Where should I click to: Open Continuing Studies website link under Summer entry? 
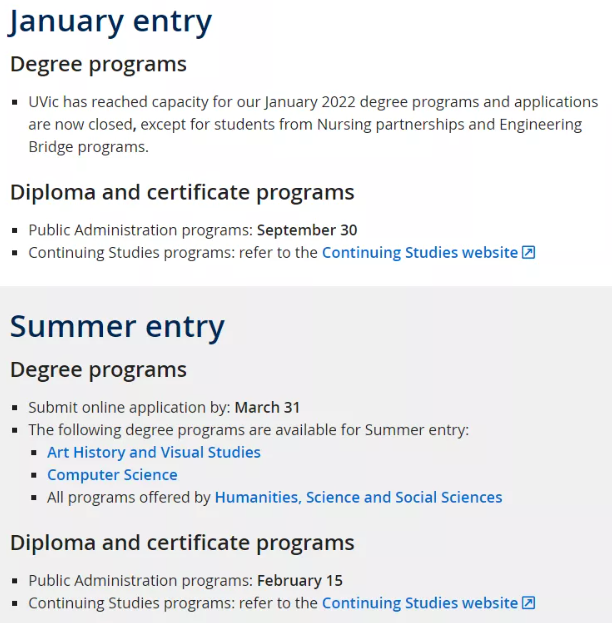pos(420,603)
